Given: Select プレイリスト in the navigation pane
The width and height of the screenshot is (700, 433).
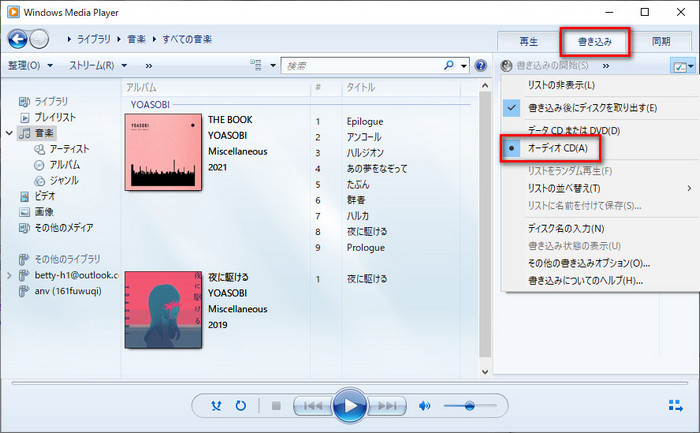Looking at the screenshot, I should click(x=55, y=117).
